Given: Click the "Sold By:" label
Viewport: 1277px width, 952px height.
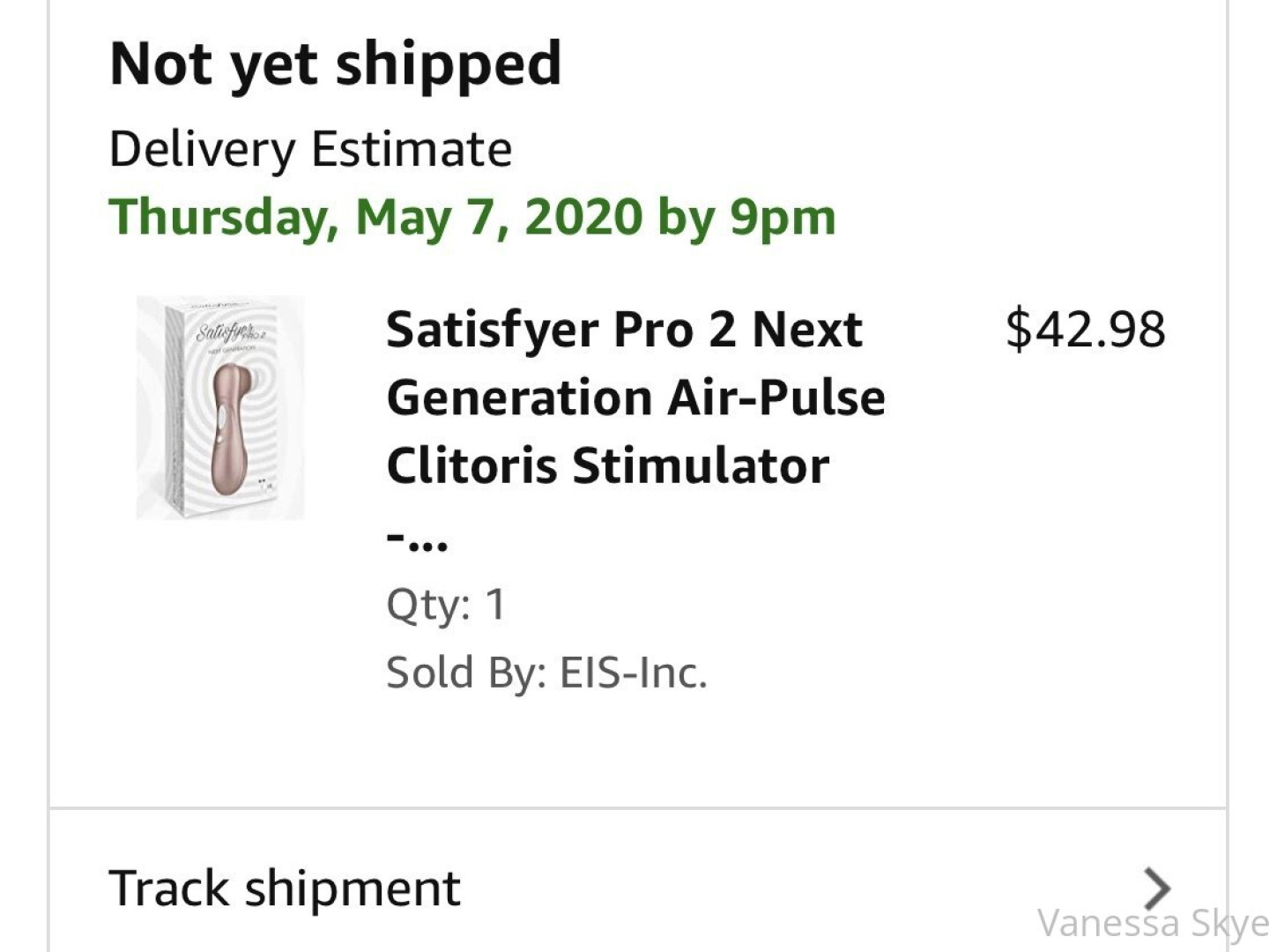Looking at the screenshot, I should click(x=467, y=673).
